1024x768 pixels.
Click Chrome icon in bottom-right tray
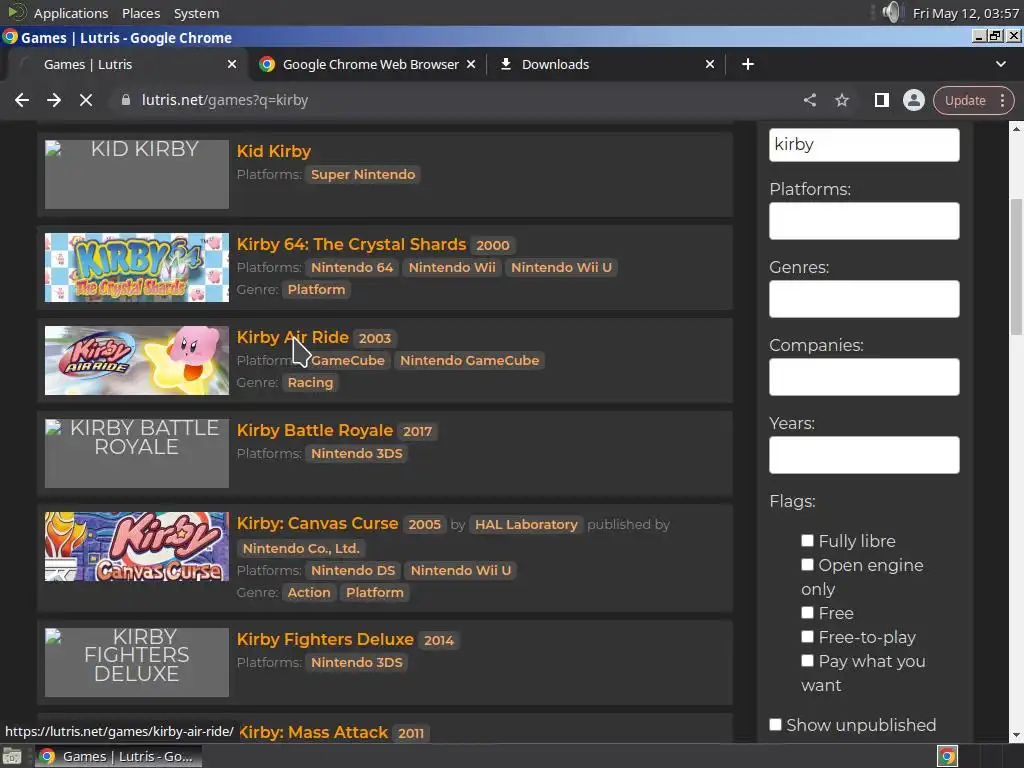[948, 756]
